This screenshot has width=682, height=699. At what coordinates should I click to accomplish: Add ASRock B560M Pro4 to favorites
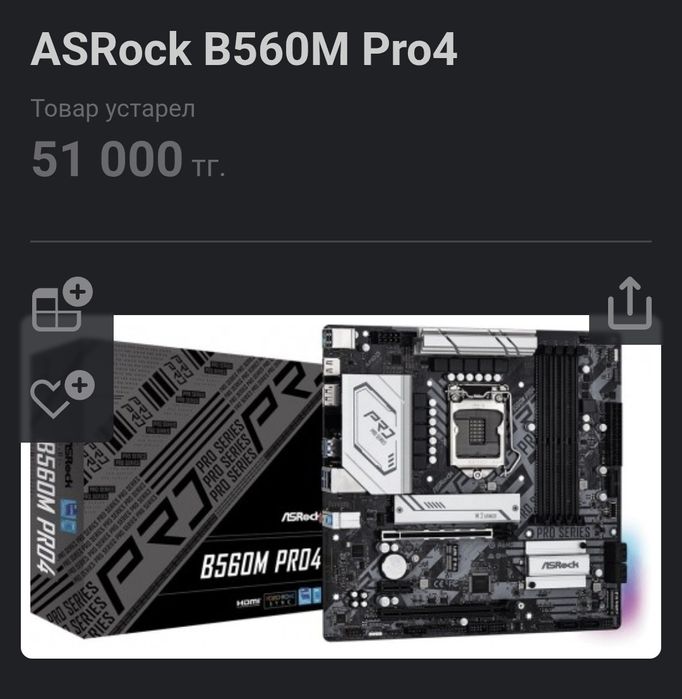tap(62, 394)
